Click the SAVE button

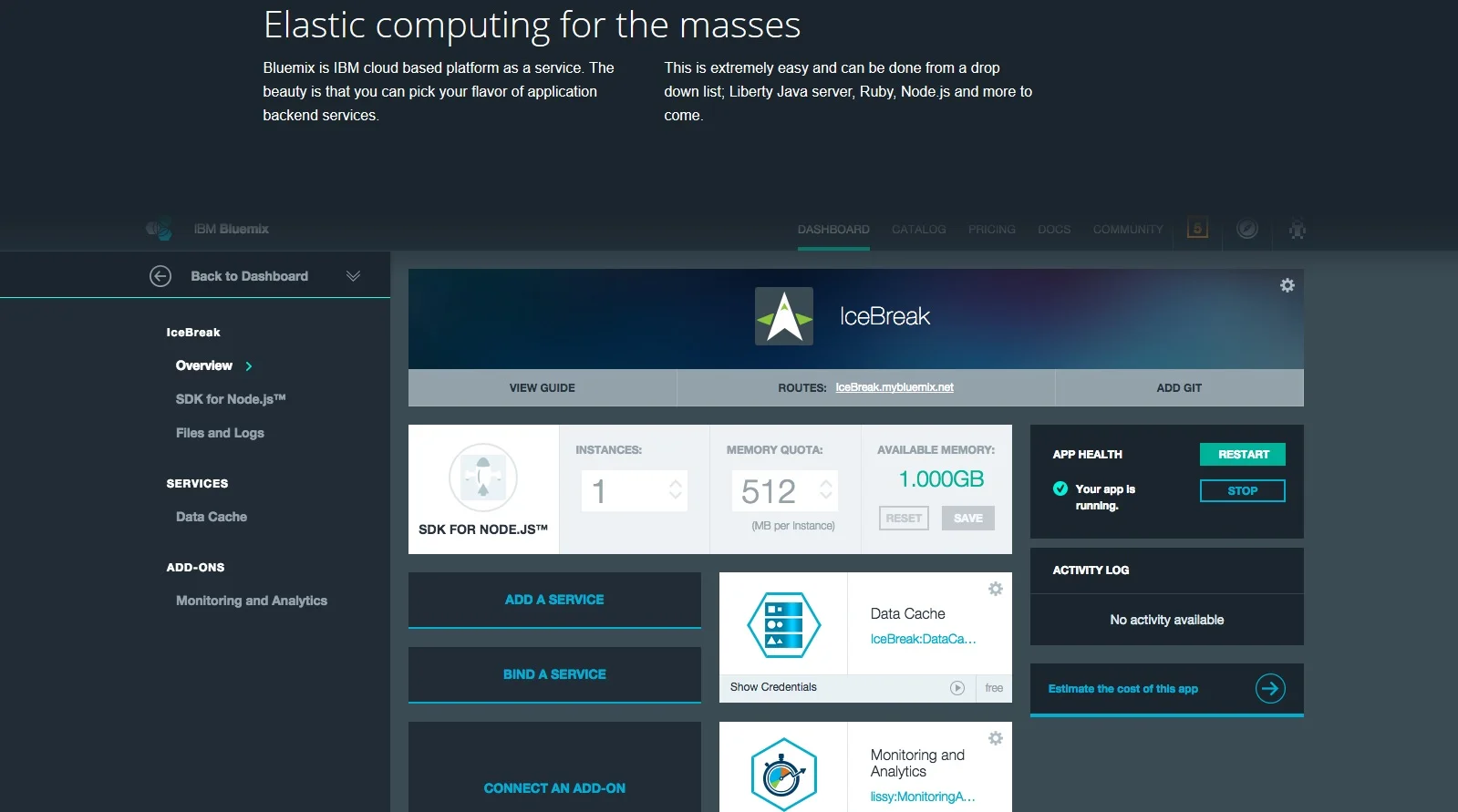coord(968,519)
